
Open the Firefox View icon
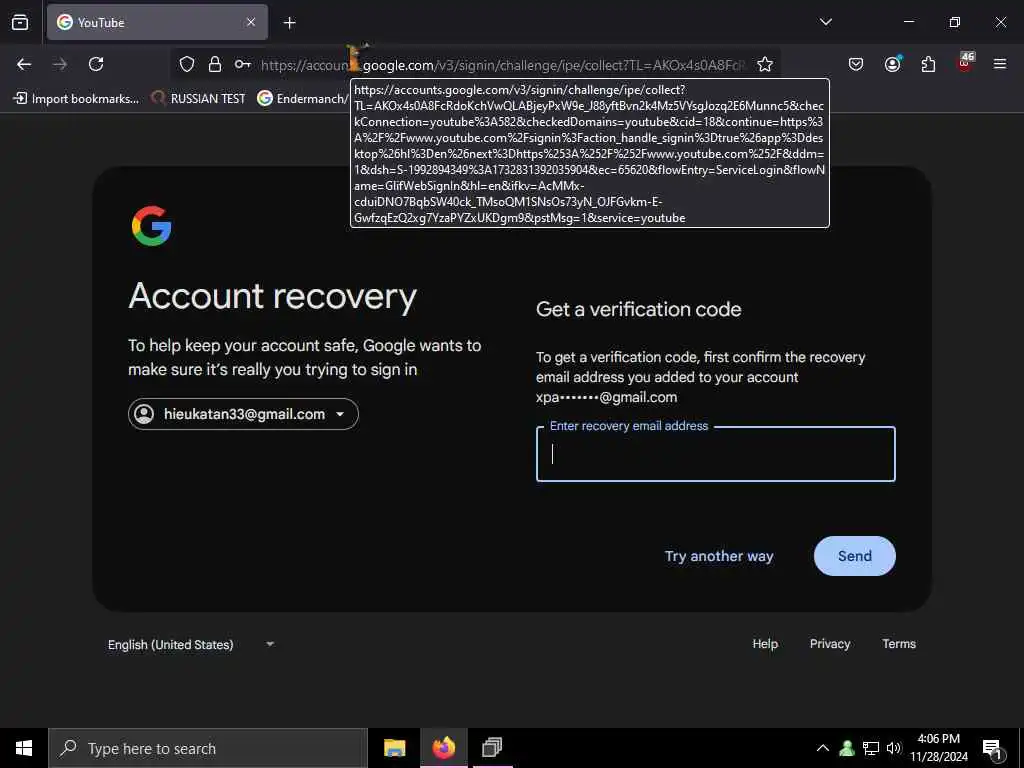coord(20,22)
